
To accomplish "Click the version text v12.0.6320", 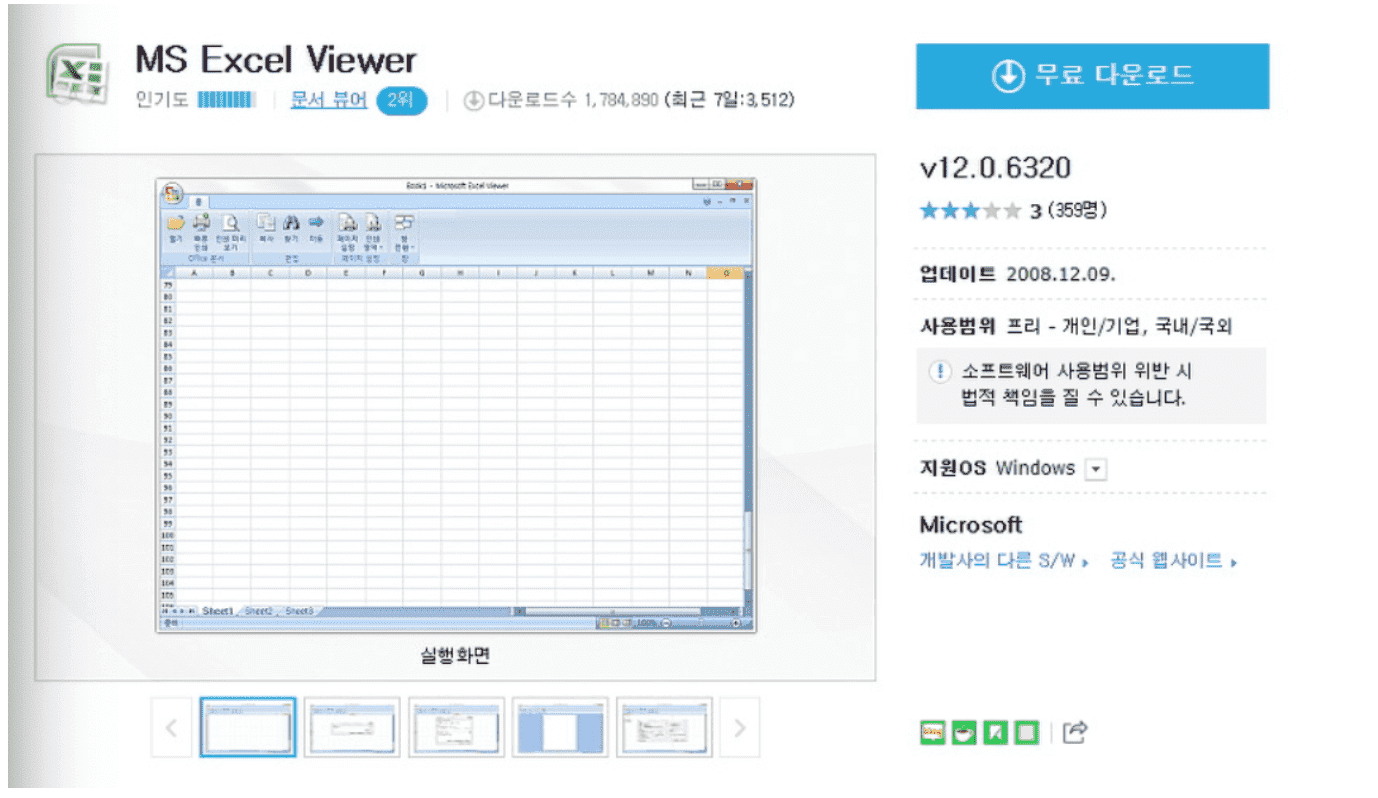I will click(995, 167).
